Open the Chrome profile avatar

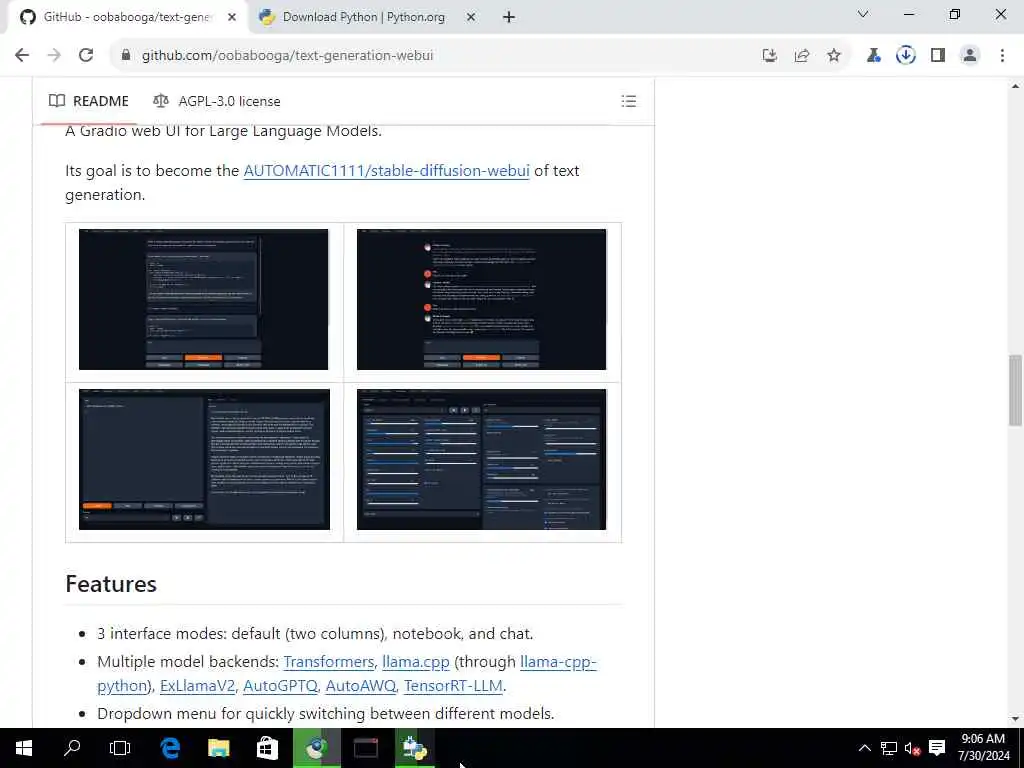(970, 56)
